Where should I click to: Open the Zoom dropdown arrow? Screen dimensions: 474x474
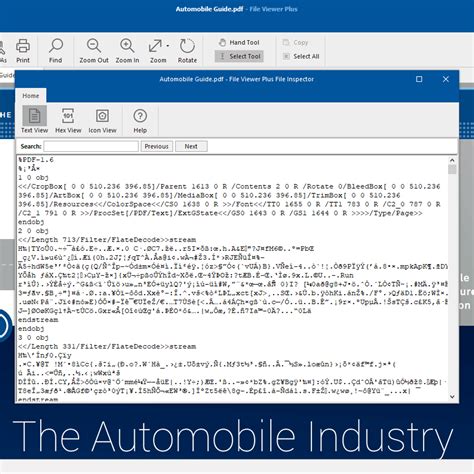tap(168, 46)
